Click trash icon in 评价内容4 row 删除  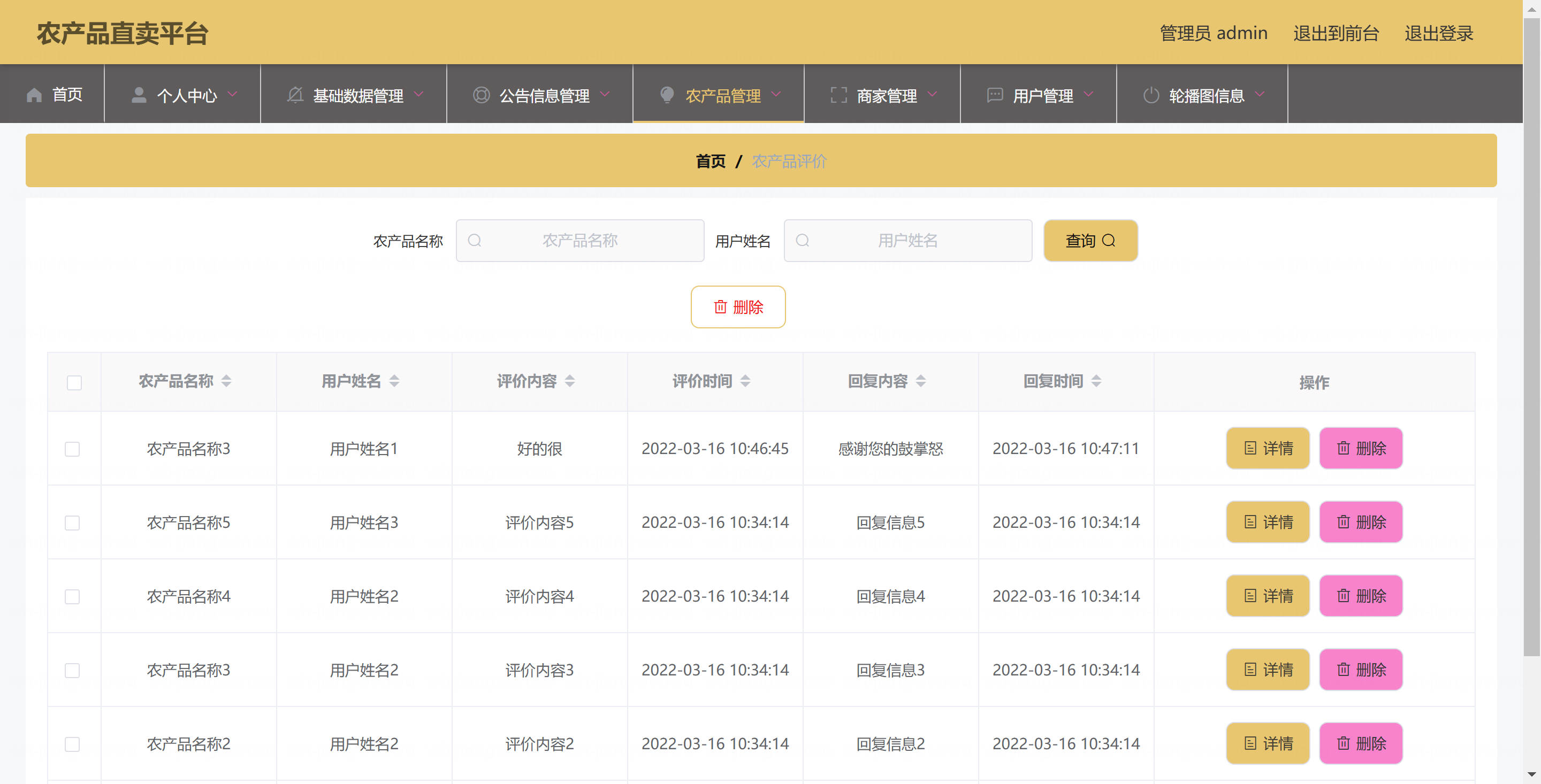(1344, 596)
